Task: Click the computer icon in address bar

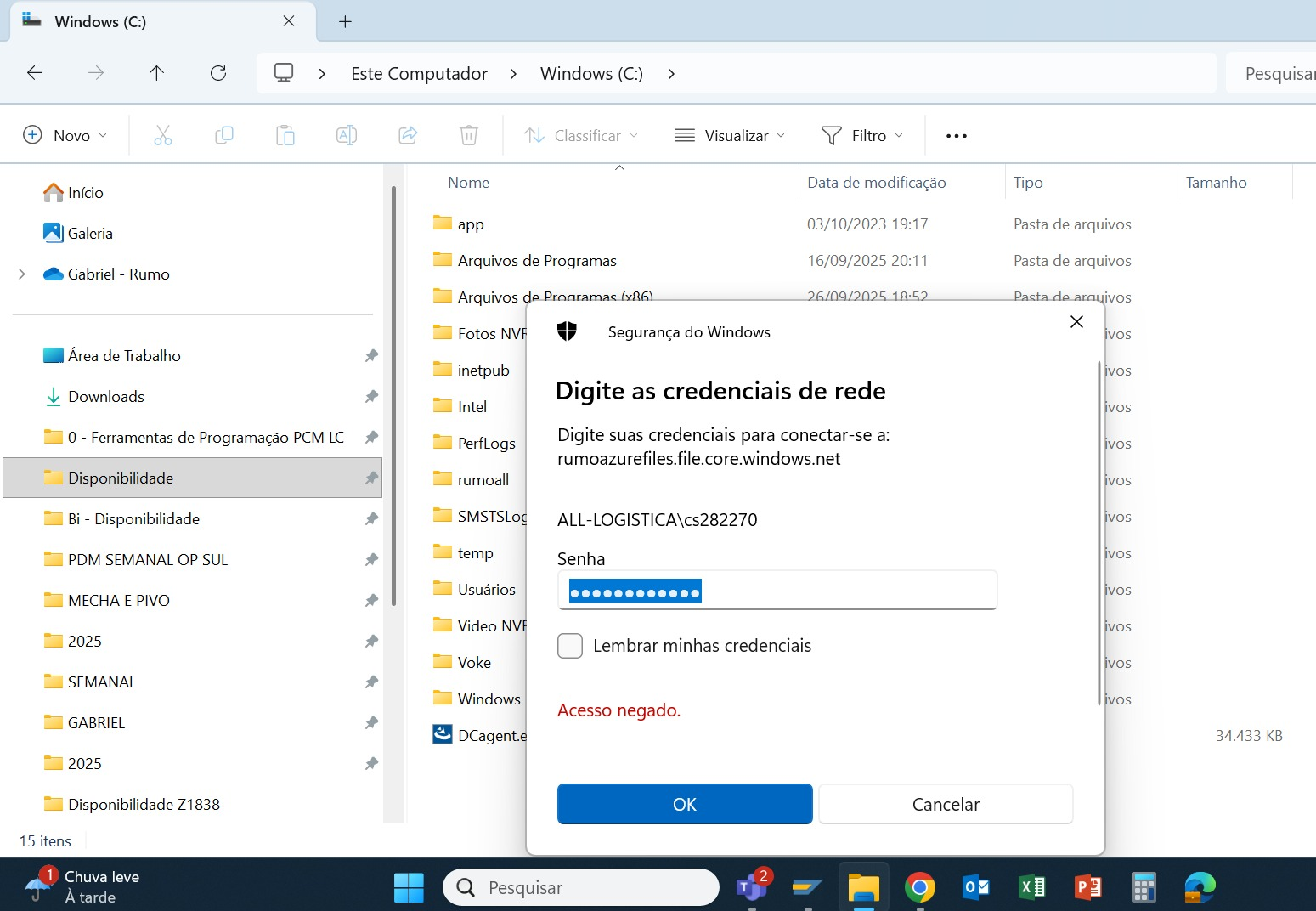Action: [x=284, y=73]
